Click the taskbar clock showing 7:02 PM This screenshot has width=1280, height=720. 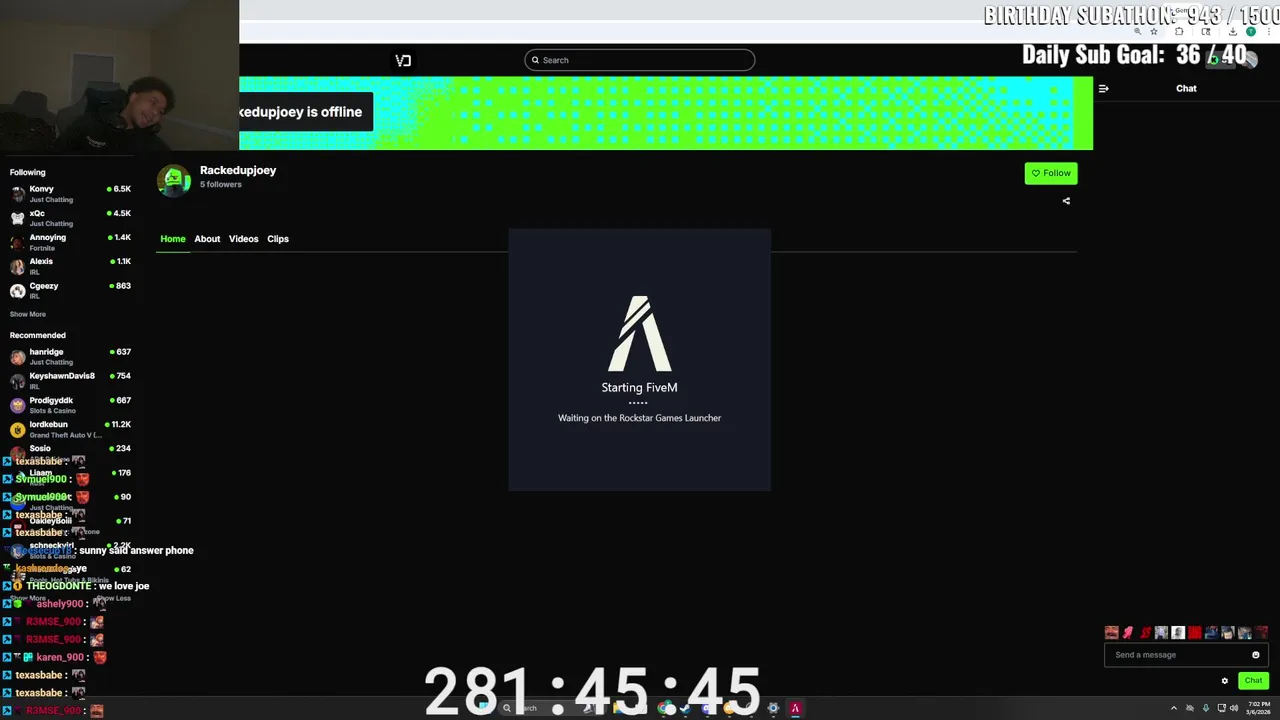click(x=1258, y=708)
